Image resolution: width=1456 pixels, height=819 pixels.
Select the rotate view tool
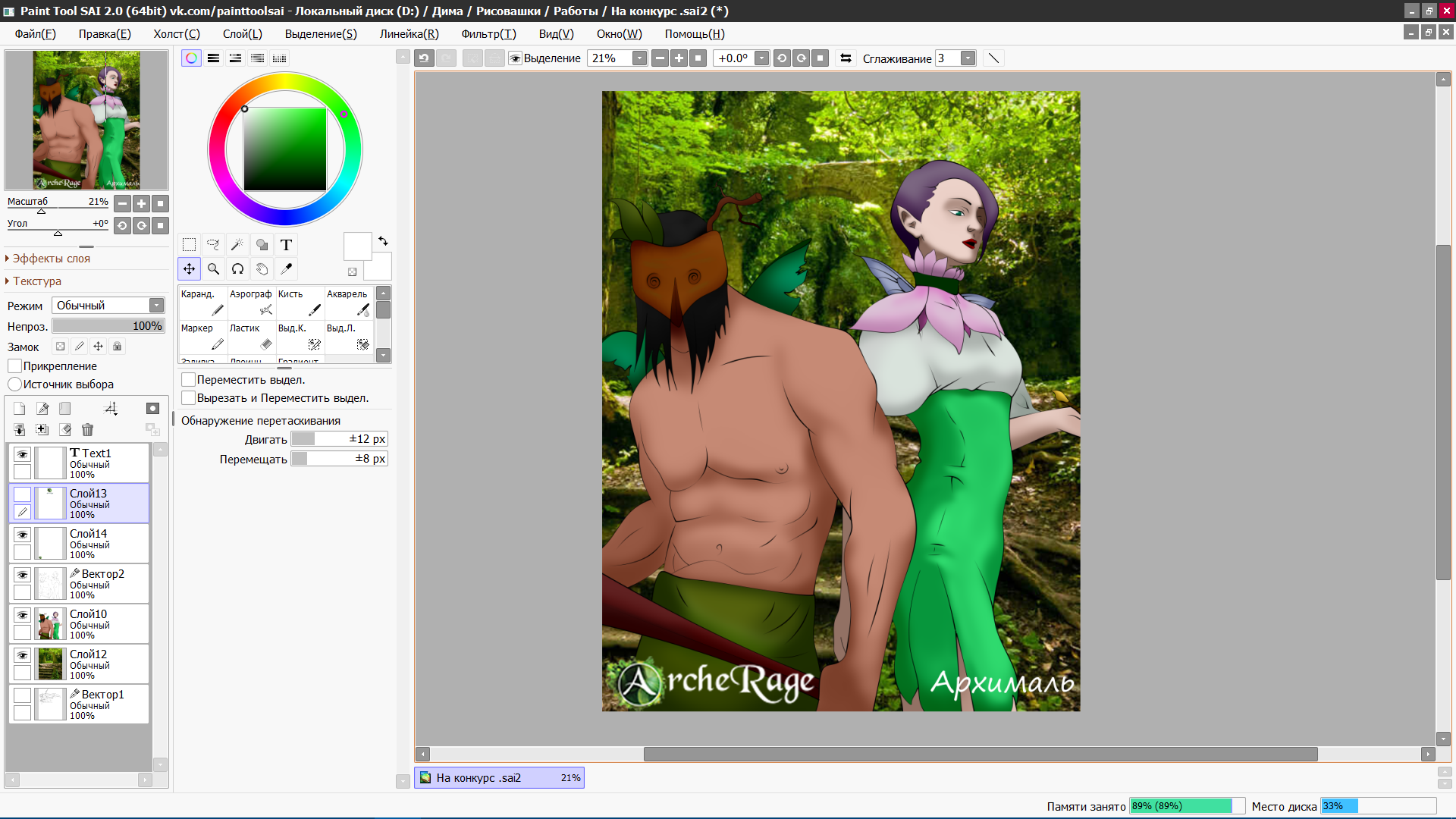click(238, 269)
